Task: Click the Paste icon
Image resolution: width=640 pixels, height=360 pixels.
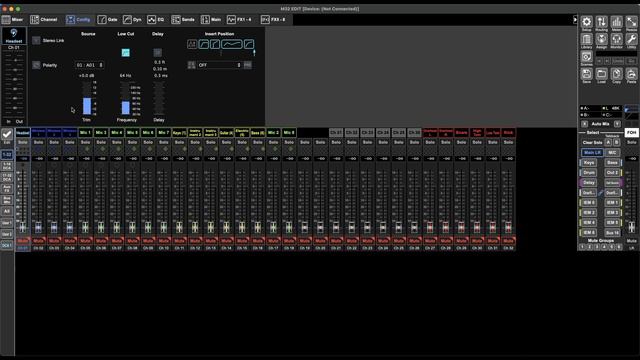Action: coord(631,74)
